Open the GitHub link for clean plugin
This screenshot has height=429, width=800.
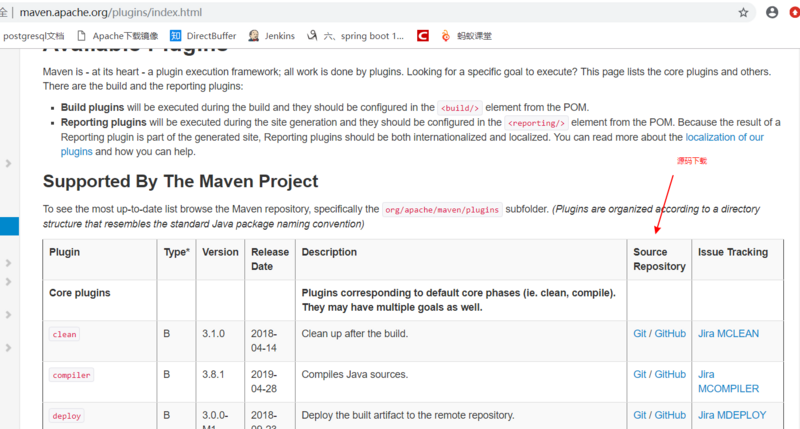click(670, 334)
